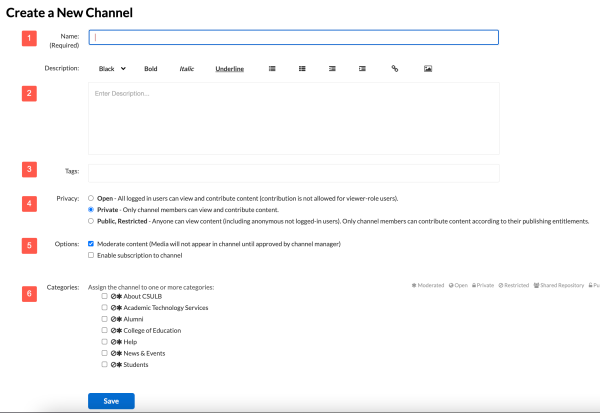
Task: Choose the Public, Restricted privacy option
Action: tap(92, 221)
